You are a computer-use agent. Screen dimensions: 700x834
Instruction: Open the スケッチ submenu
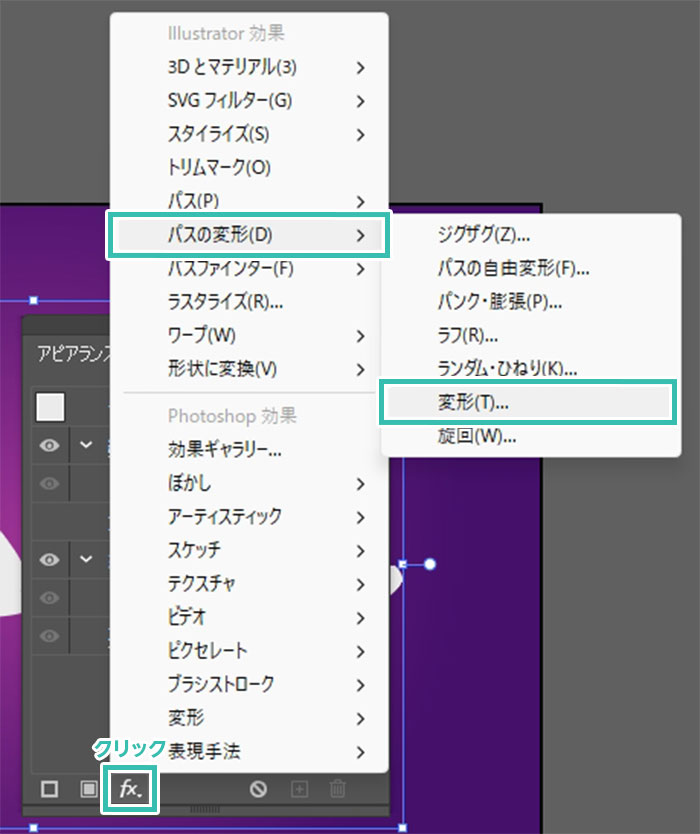pyautogui.click(x=249, y=551)
